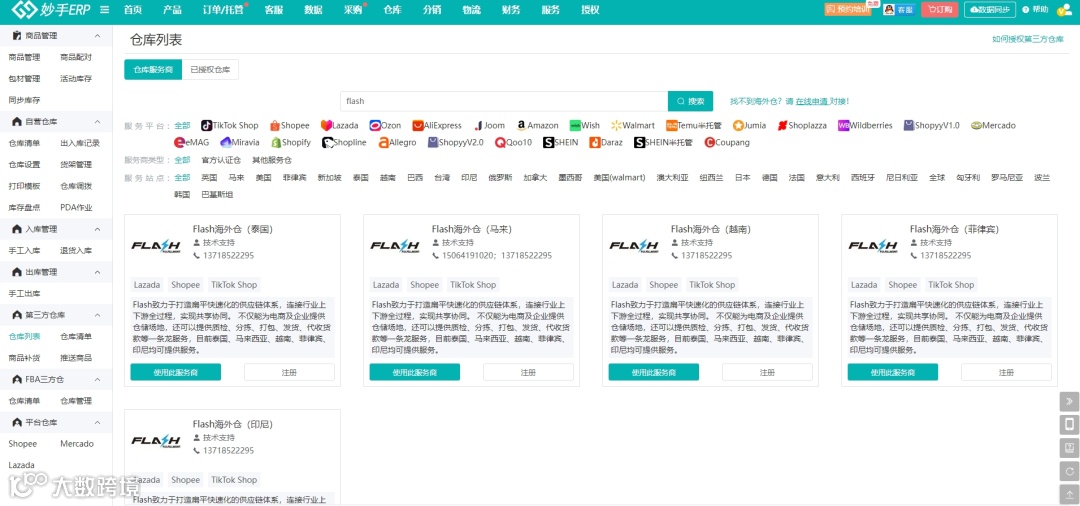This screenshot has height=506, width=1080.
Task: Click the mobile phone icon on right floating bar
Action: tap(1070, 424)
